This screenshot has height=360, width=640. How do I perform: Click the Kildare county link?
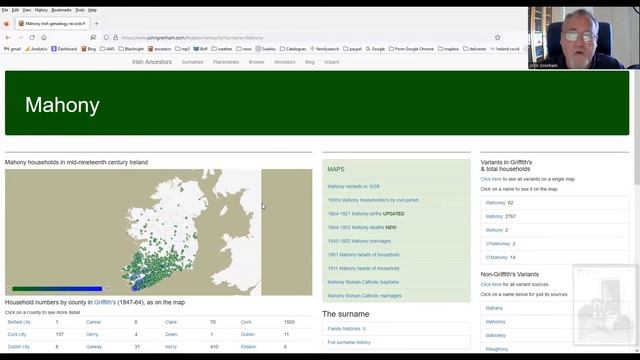click(x=248, y=347)
